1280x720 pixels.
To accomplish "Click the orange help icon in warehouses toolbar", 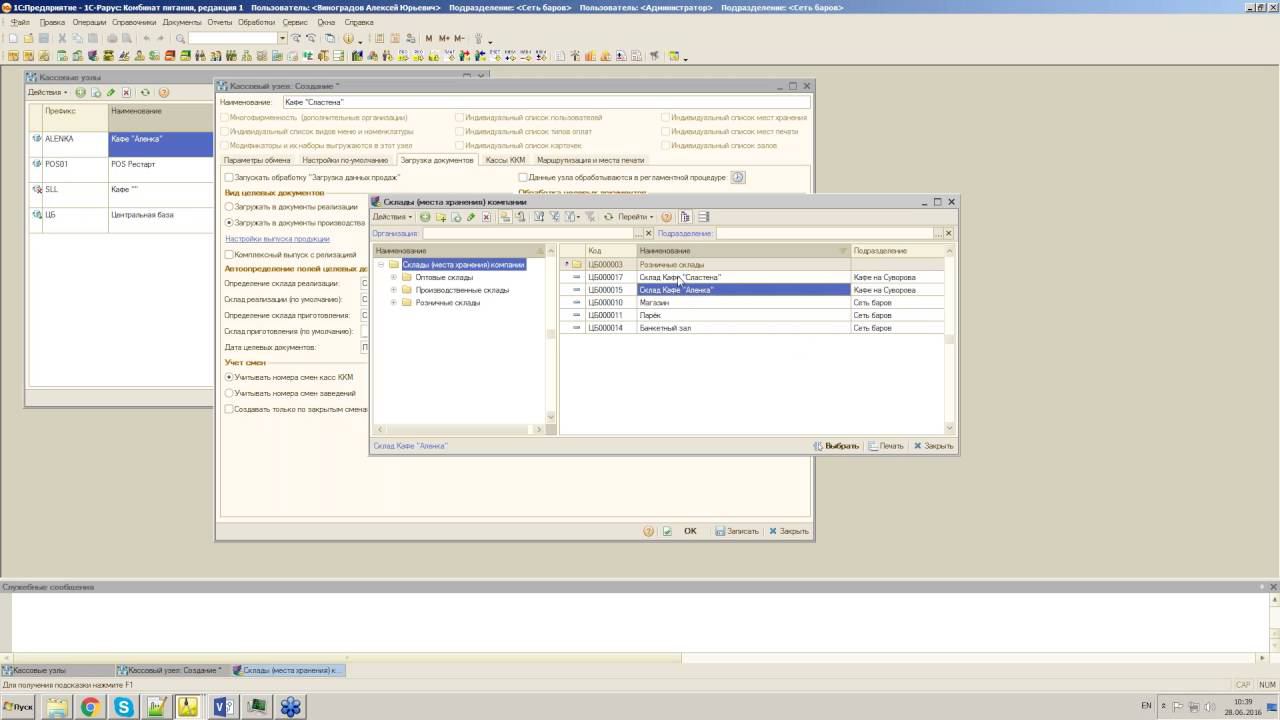I will pyautogui.click(x=666, y=217).
